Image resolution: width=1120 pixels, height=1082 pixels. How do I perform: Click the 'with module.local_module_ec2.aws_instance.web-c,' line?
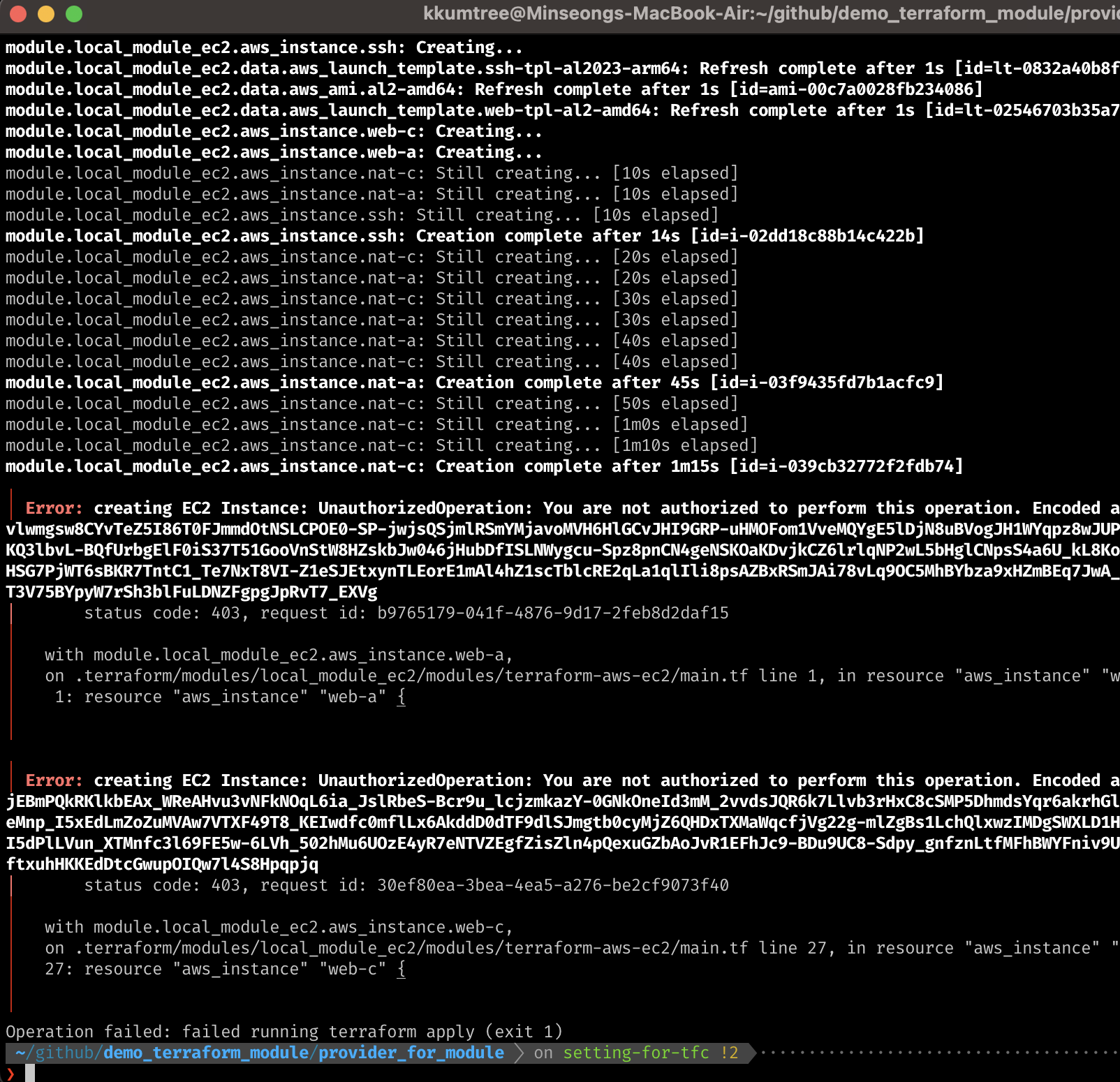click(x=279, y=927)
